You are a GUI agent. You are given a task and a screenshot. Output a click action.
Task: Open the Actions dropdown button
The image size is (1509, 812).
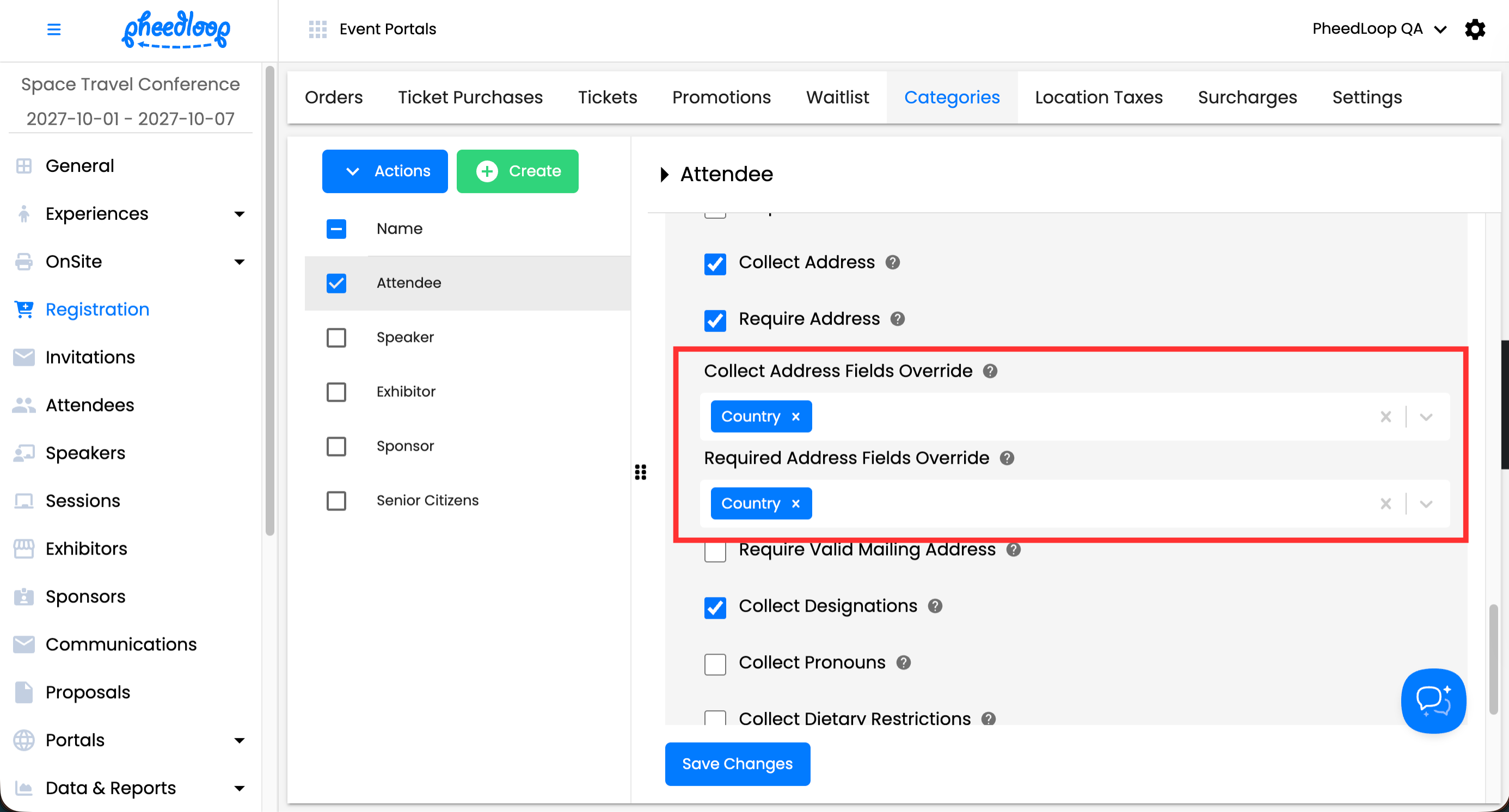(385, 171)
